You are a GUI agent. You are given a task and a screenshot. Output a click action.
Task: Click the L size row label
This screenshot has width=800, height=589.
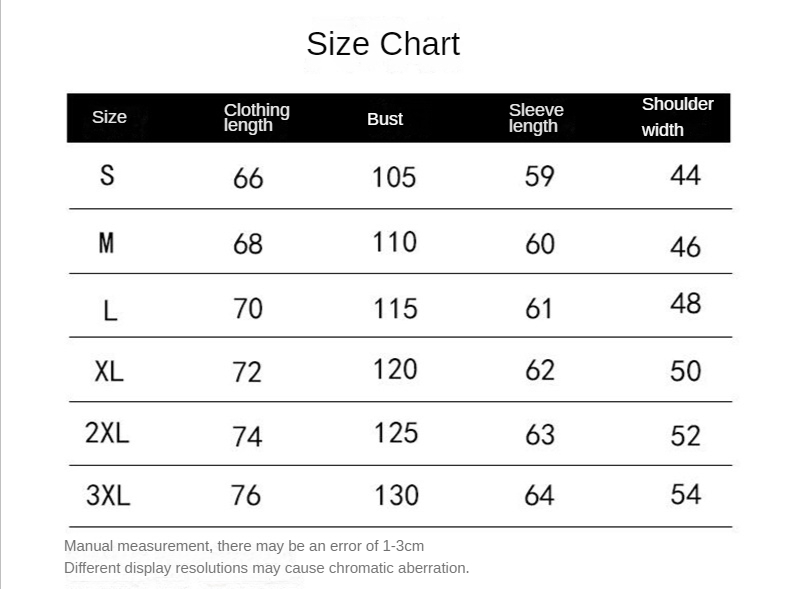point(110,310)
